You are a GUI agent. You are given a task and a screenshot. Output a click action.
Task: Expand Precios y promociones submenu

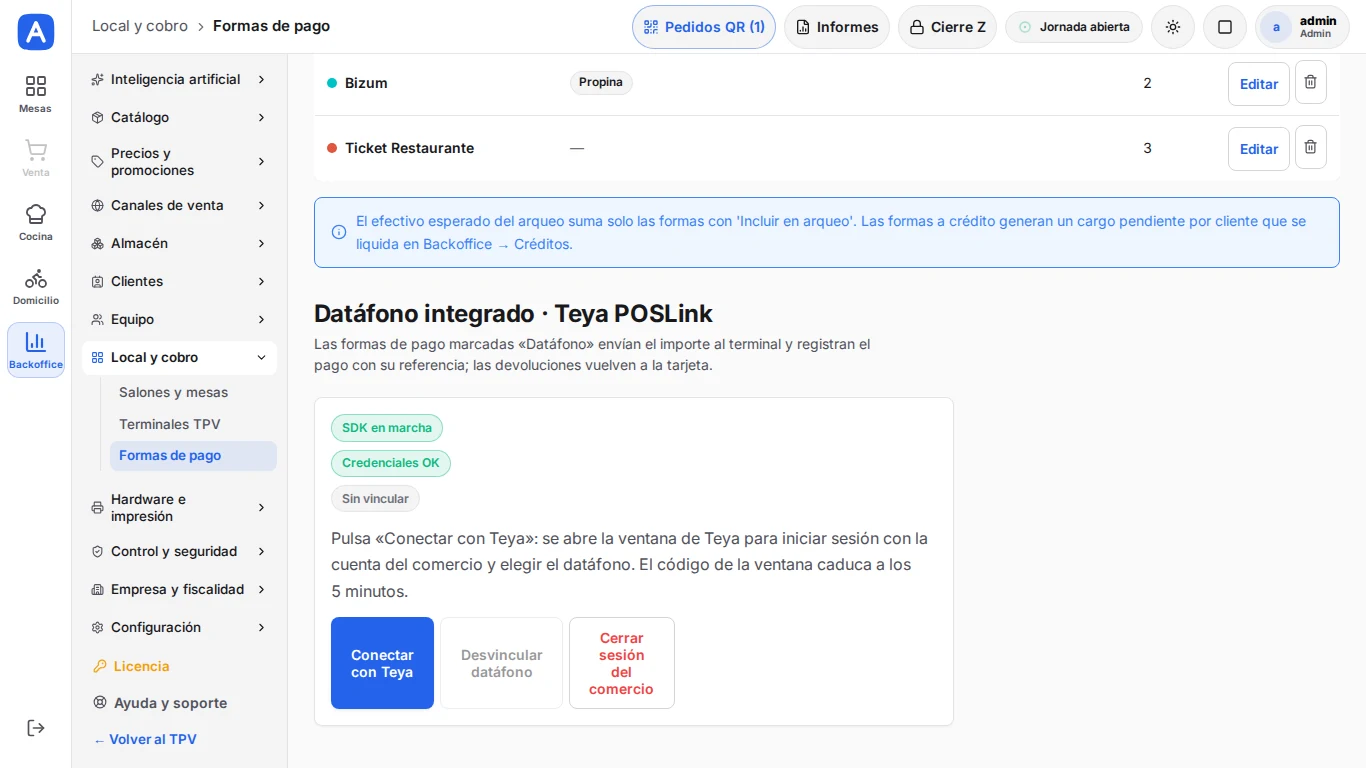coord(179,162)
